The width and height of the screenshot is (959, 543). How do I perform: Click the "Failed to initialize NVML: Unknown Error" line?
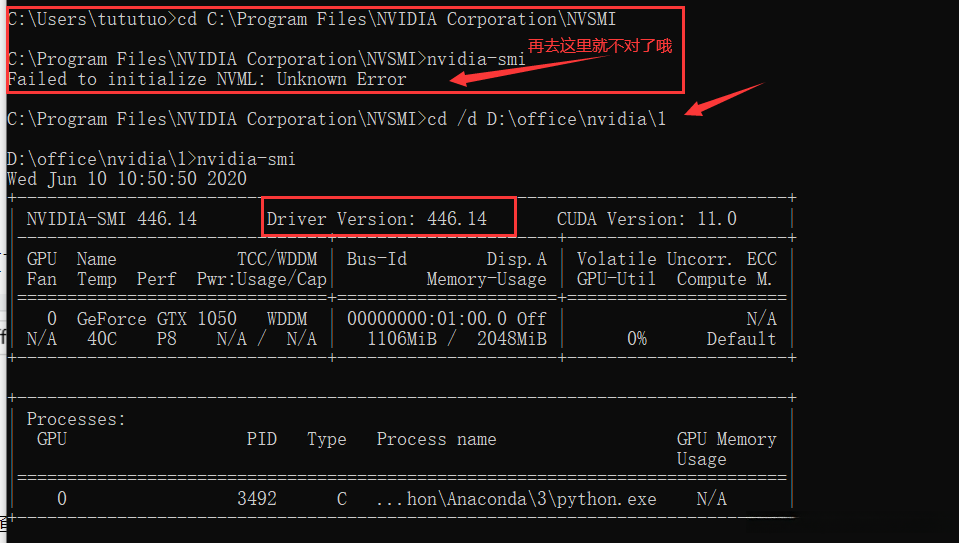tap(207, 79)
